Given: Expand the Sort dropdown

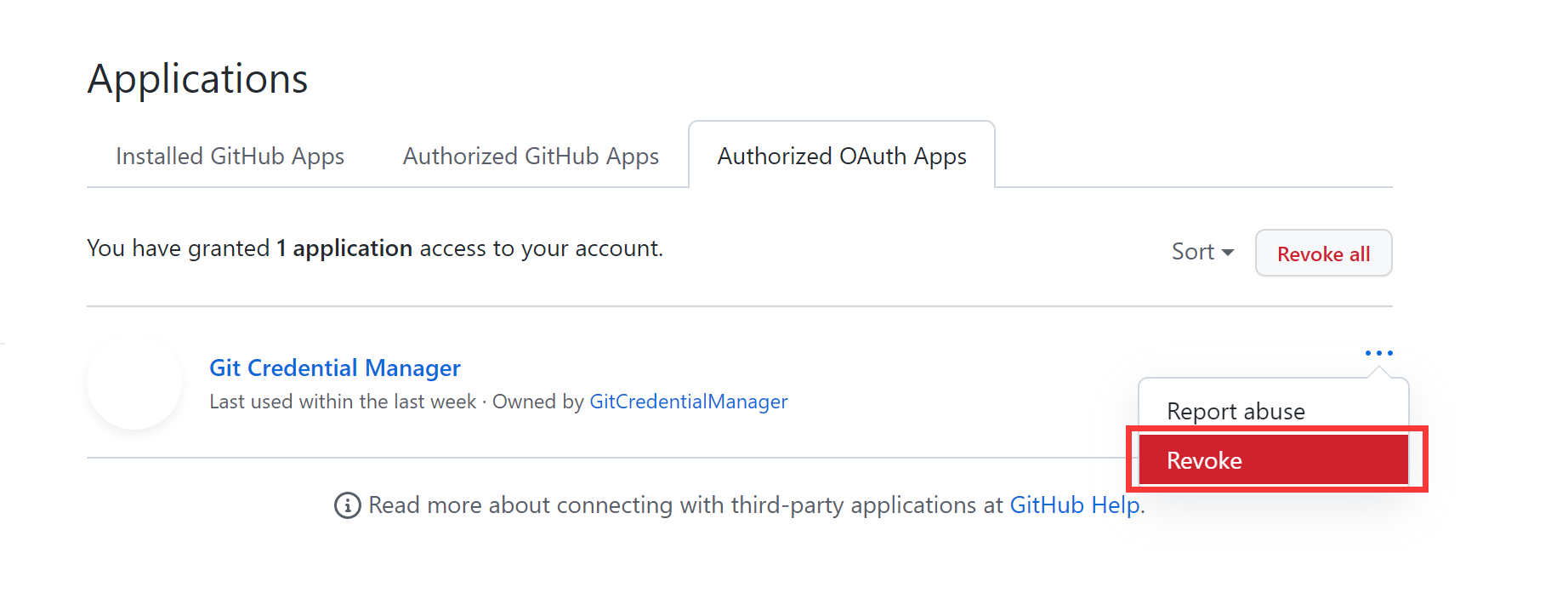Looking at the screenshot, I should (1202, 252).
